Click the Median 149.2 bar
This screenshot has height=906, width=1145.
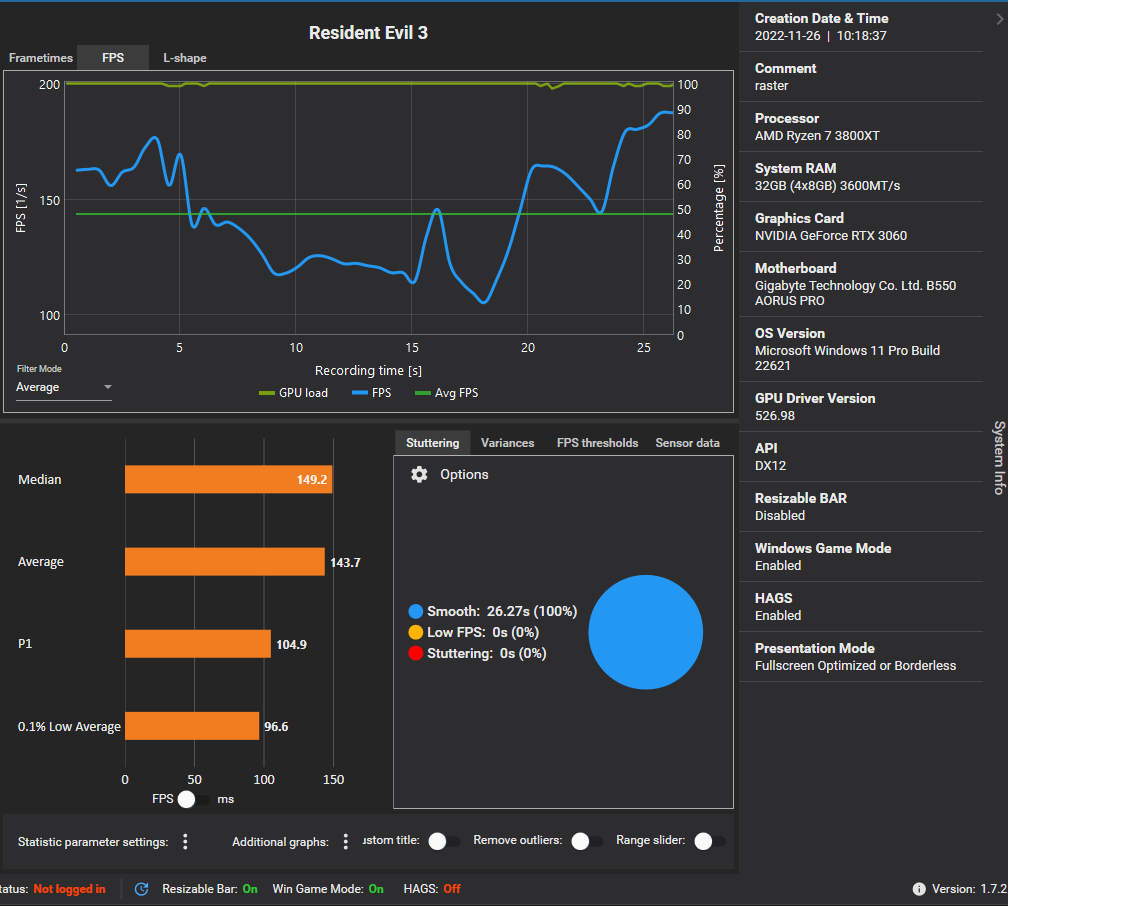(229, 480)
